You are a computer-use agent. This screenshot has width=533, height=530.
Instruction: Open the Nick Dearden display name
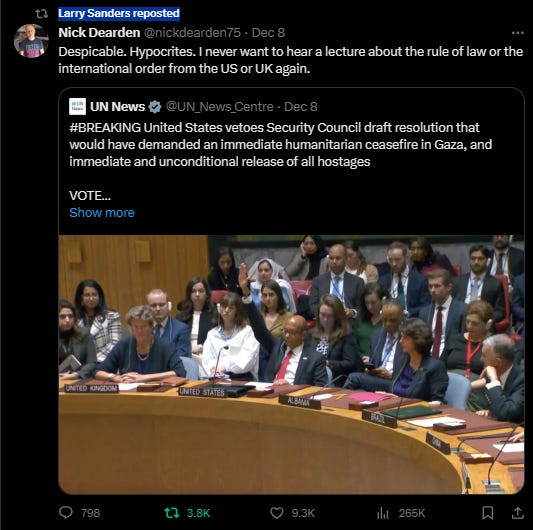point(99,33)
